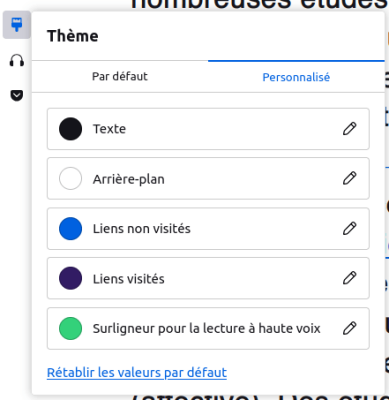The image size is (389, 400).
Task: Select the Personnalisé tab
Action: (x=296, y=77)
